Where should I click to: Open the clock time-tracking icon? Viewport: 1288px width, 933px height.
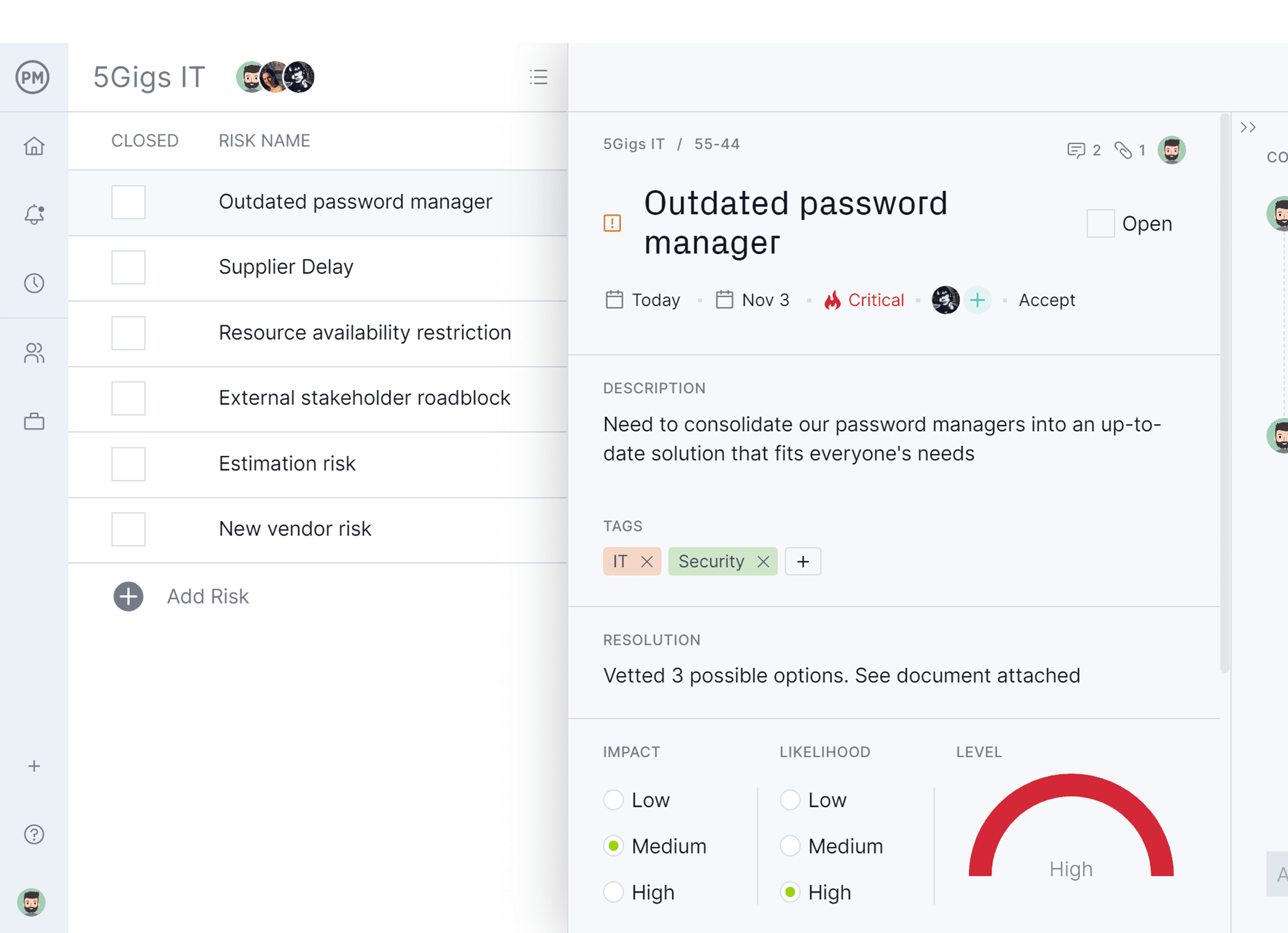pos(34,283)
